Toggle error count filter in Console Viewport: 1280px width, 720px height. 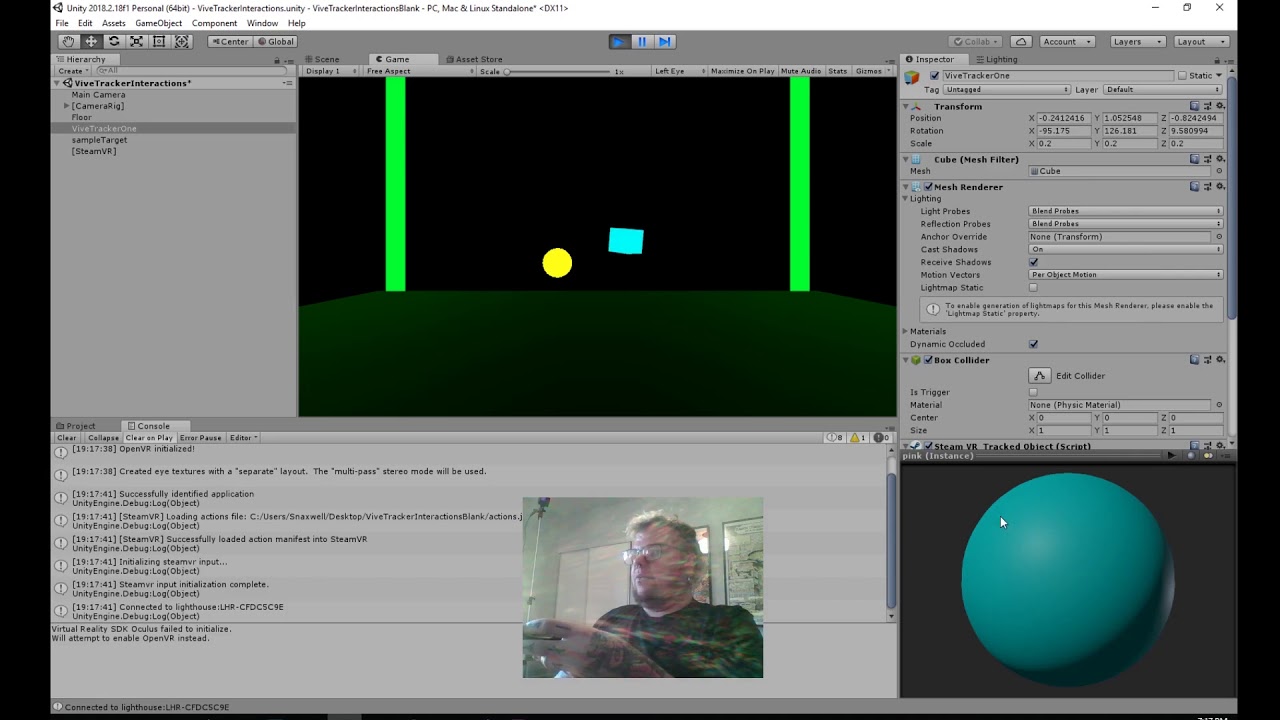pyautogui.click(x=881, y=437)
